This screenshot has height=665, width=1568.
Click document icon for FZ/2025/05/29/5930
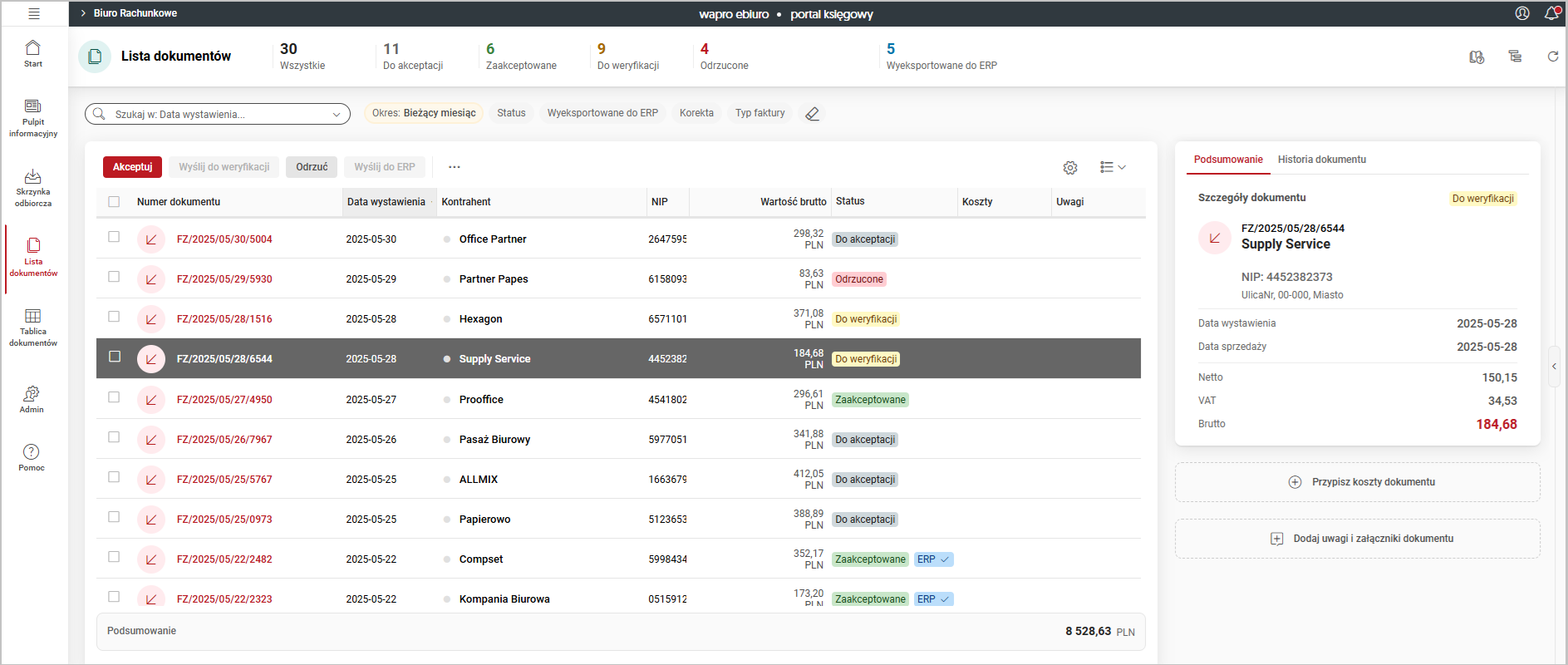point(151,279)
